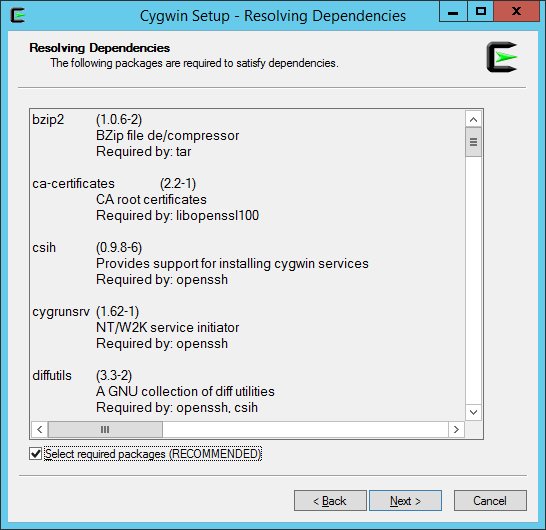
Task: Click the vertical scrollbar up arrow
Action: [x=473, y=119]
